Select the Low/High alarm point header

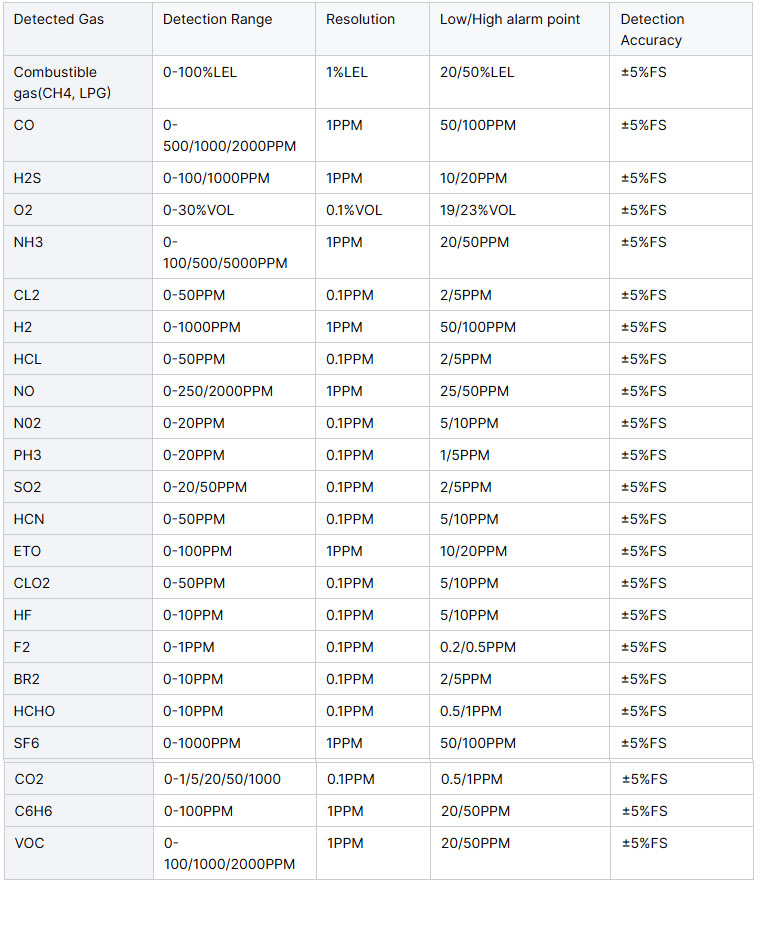519,29
